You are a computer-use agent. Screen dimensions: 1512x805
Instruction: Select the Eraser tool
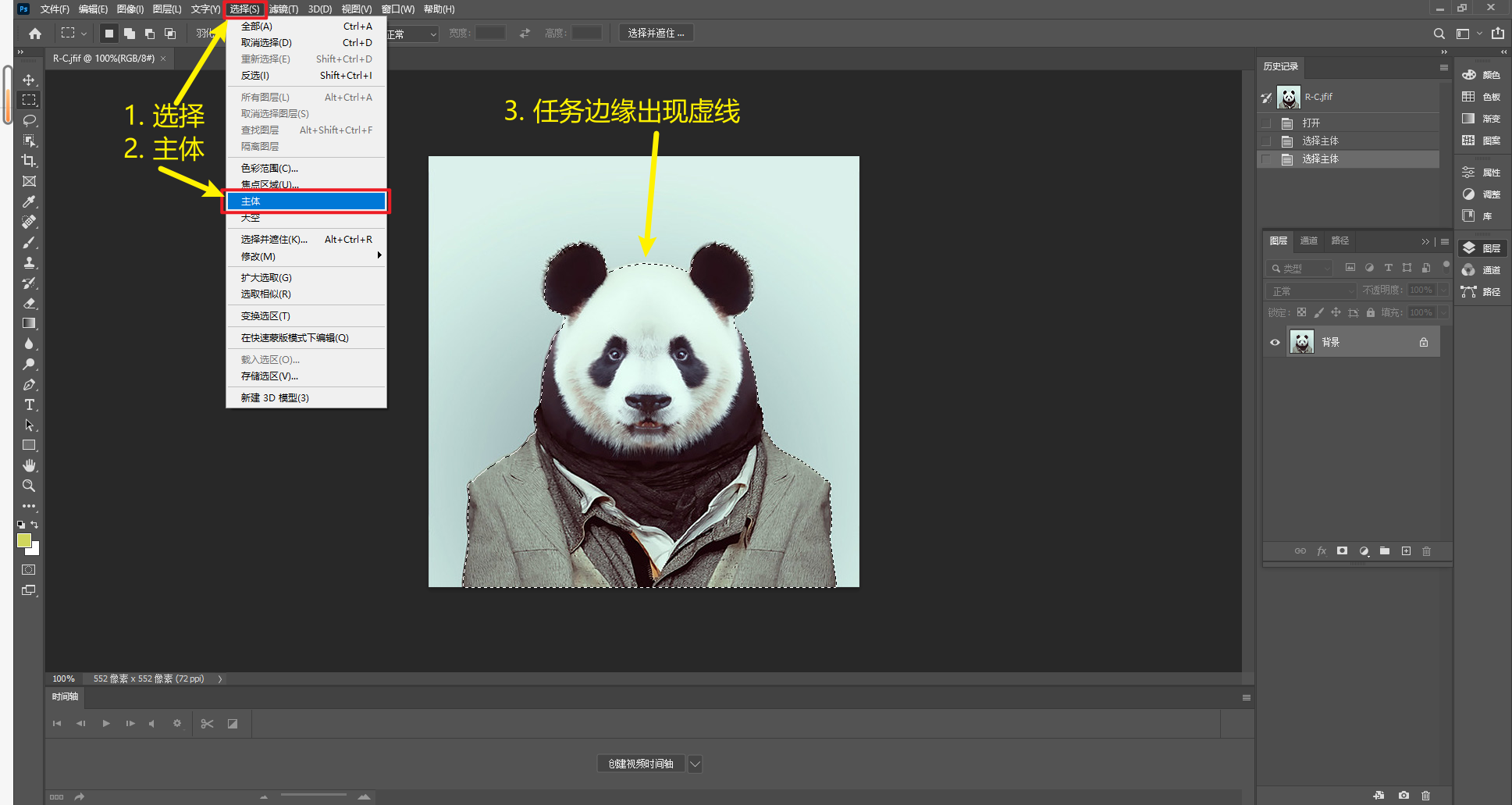(x=29, y=303)
